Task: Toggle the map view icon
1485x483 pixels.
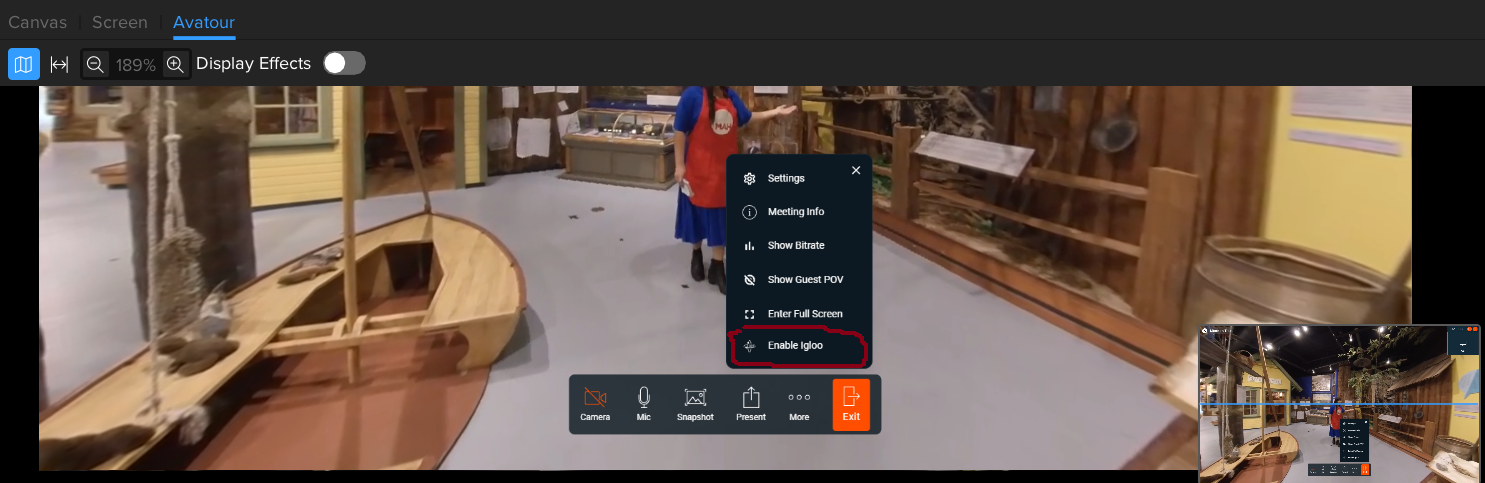Action: (23, 64)
